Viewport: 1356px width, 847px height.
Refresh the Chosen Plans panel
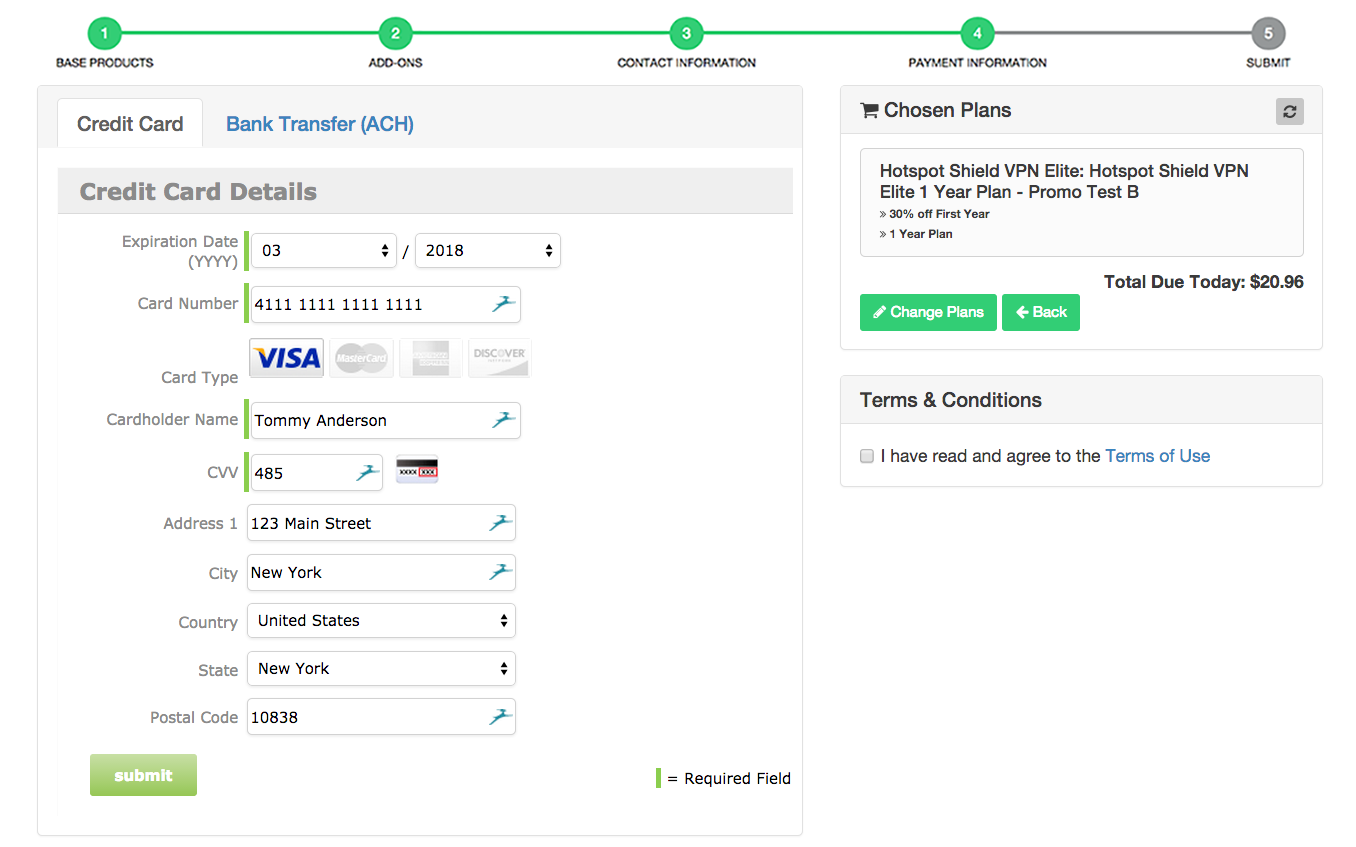click(x=1289, y=111)
